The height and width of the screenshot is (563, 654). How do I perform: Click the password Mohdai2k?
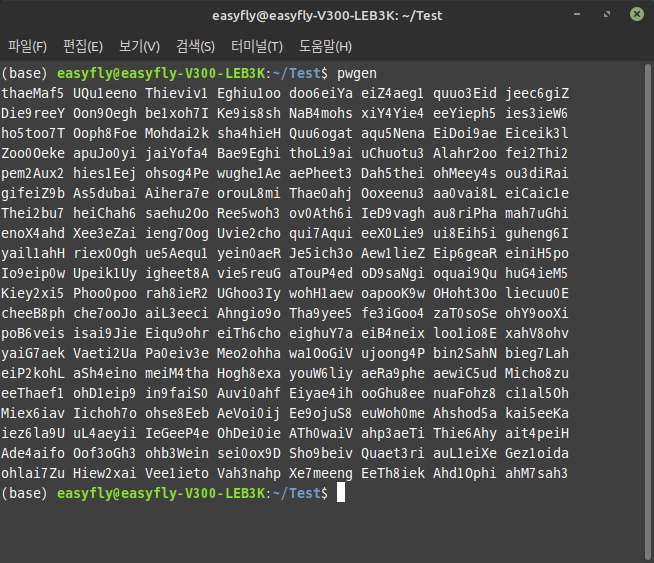click(x=177, y=133)
